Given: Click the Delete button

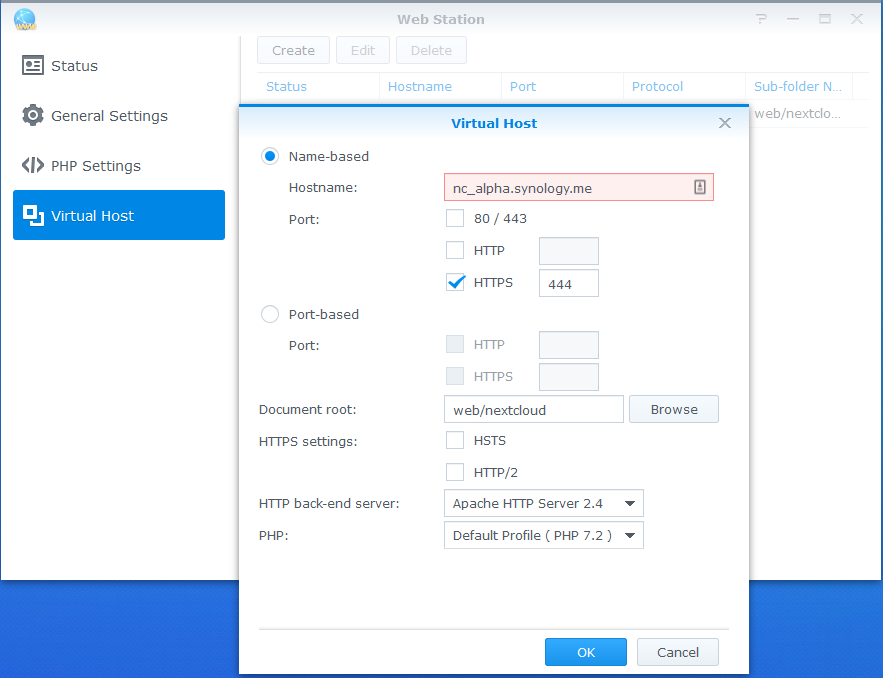Looking at the screenshot, I should pos(431,50).
